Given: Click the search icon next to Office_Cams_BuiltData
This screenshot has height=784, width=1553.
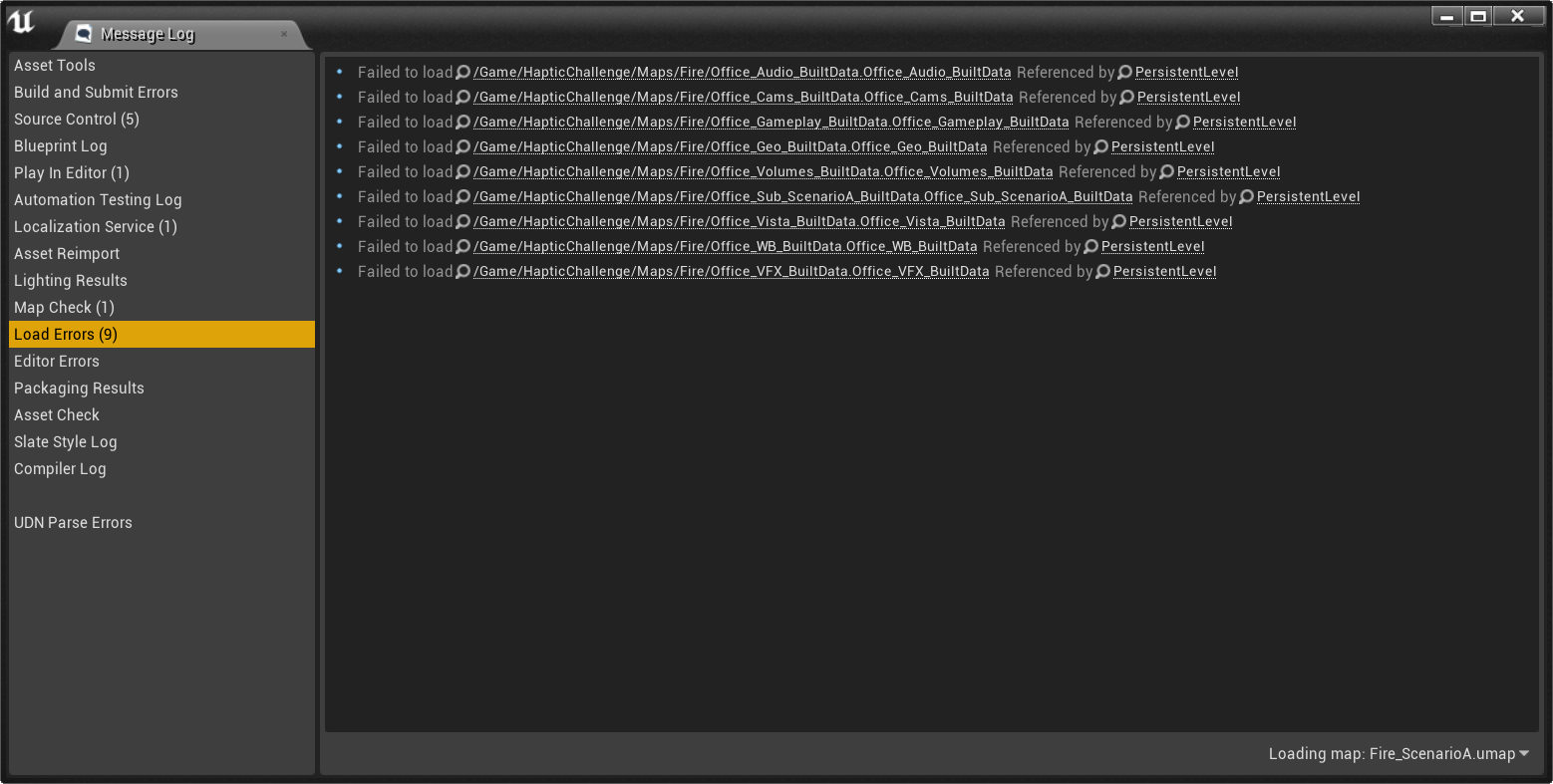Looking at the screenshot, I should tap(461, 97).
